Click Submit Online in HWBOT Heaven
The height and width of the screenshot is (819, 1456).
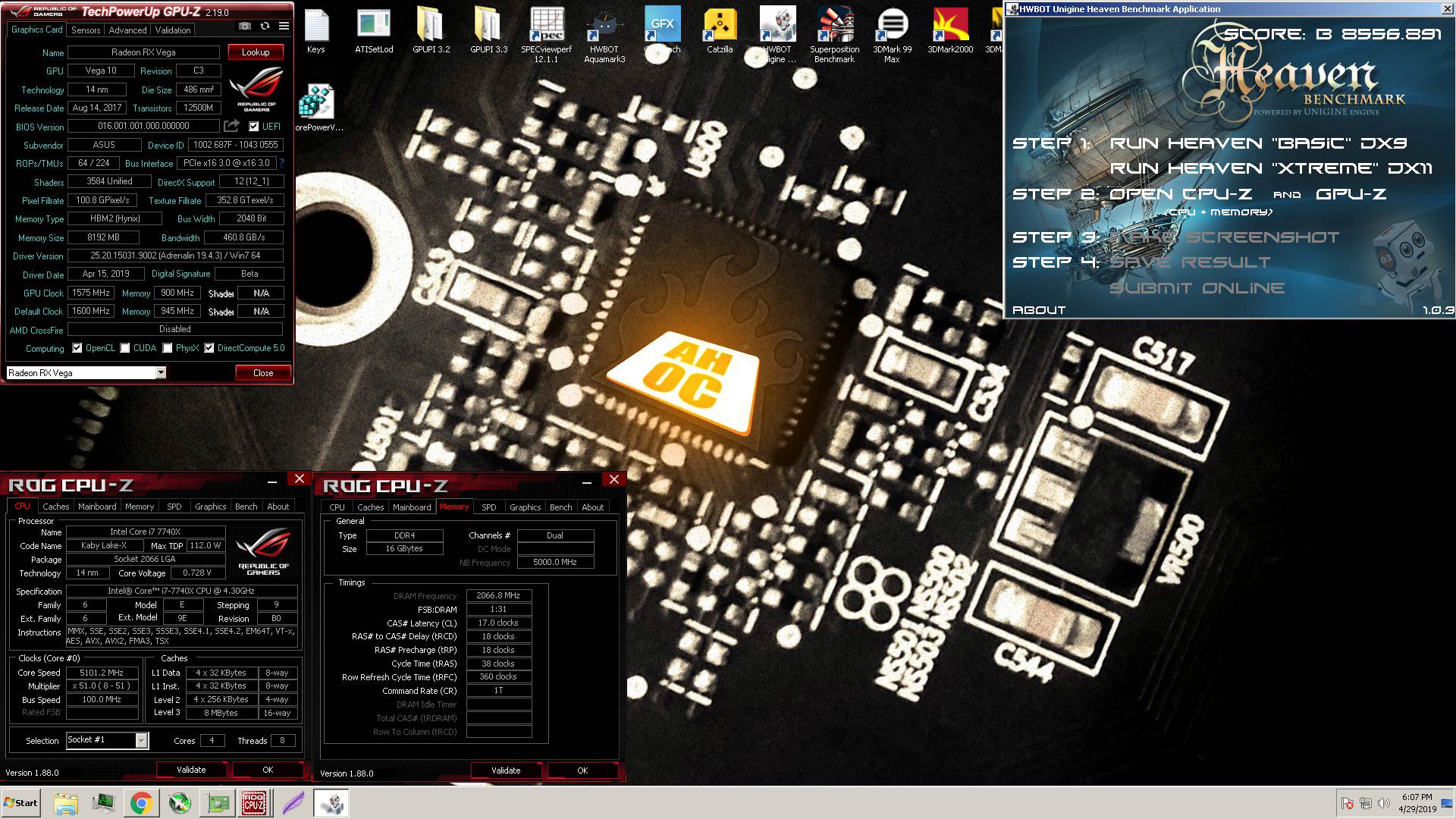point(1197,288)
